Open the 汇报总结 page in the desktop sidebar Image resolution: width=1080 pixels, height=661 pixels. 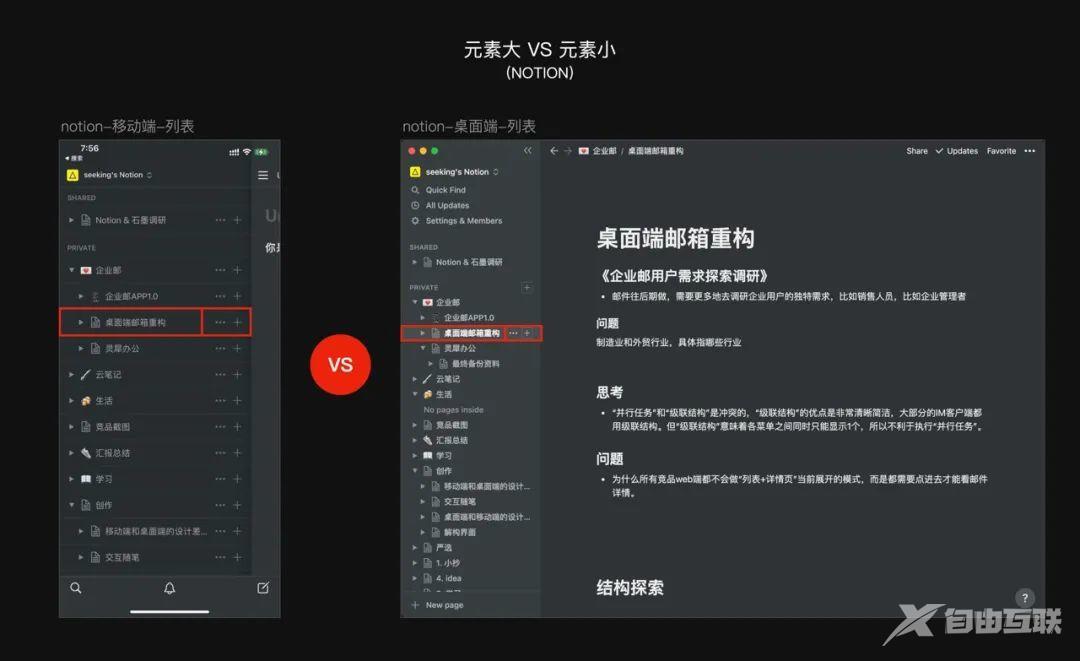click(x=451, y=441)
